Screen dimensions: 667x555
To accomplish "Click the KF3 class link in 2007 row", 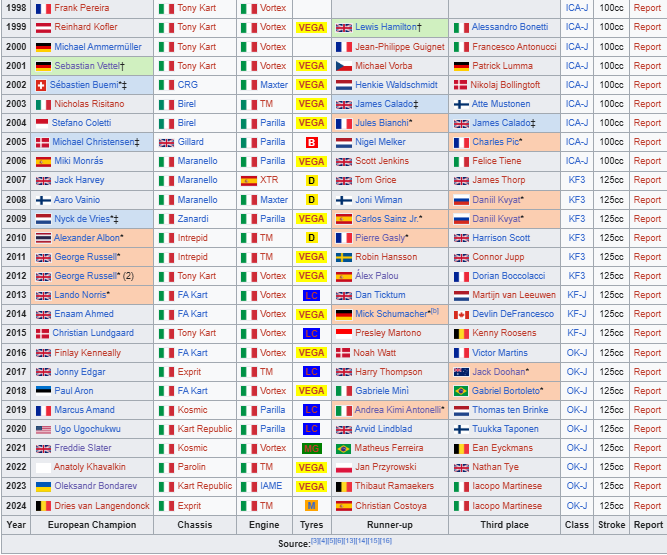I will pos(577,180).
